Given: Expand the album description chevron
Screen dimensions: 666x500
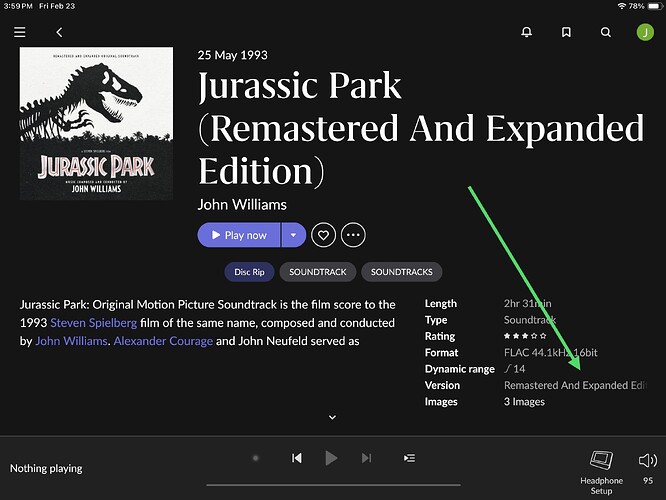Looking at the screenshot, I should coord(332,417).
